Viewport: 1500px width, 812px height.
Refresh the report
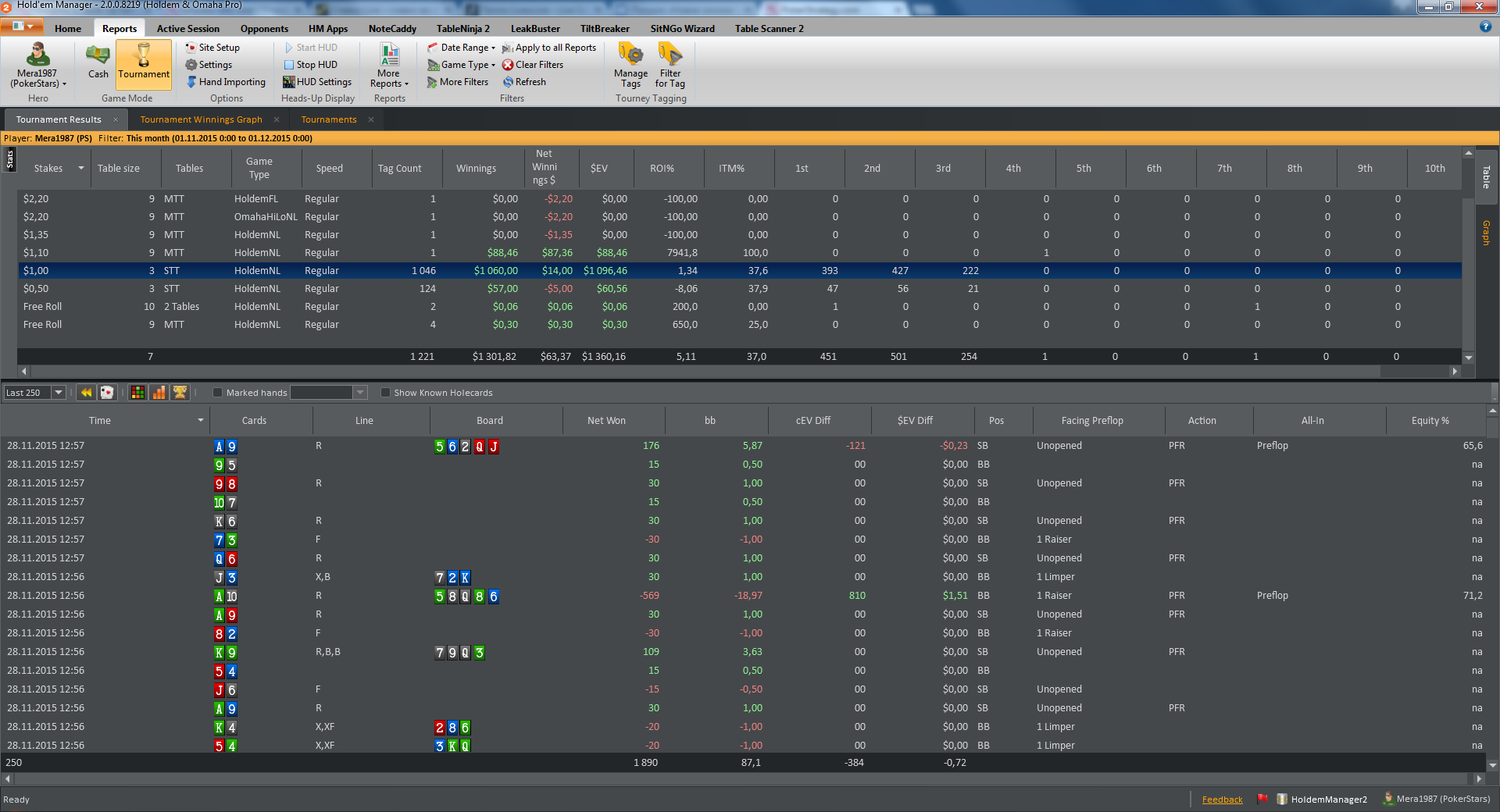(524, 82)
